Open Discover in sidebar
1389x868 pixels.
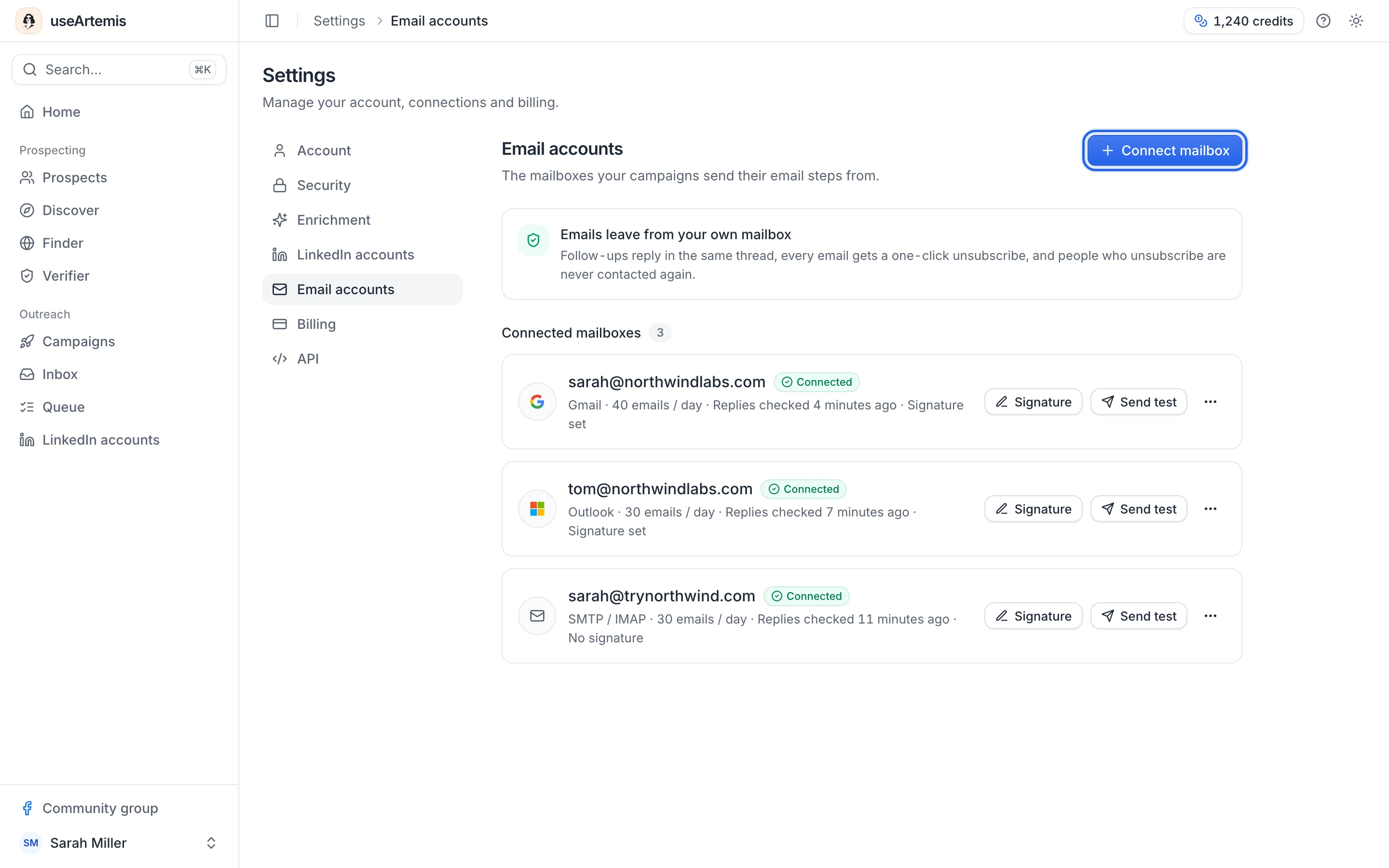point(119,210)
